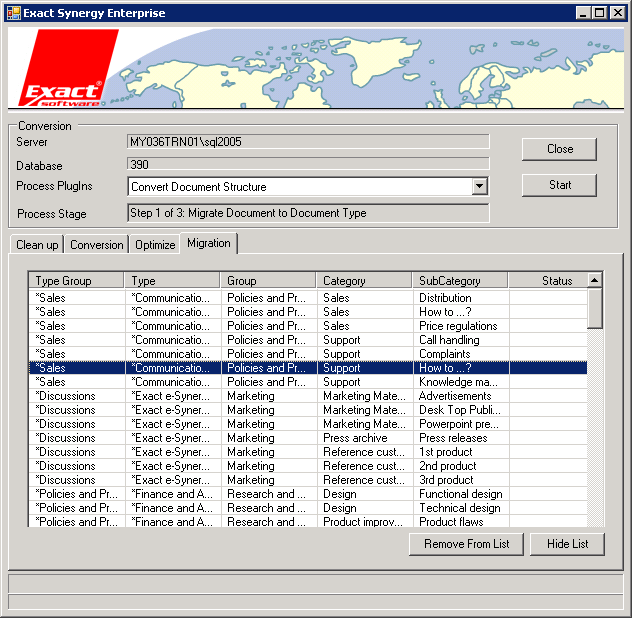Screen dimensions: 632x618
Task: Sort by the Group column header
Action: click(268, 281)
